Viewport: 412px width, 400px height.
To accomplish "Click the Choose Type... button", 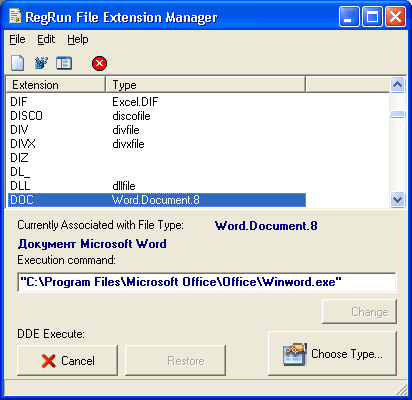I will click(x=332, y=353).
